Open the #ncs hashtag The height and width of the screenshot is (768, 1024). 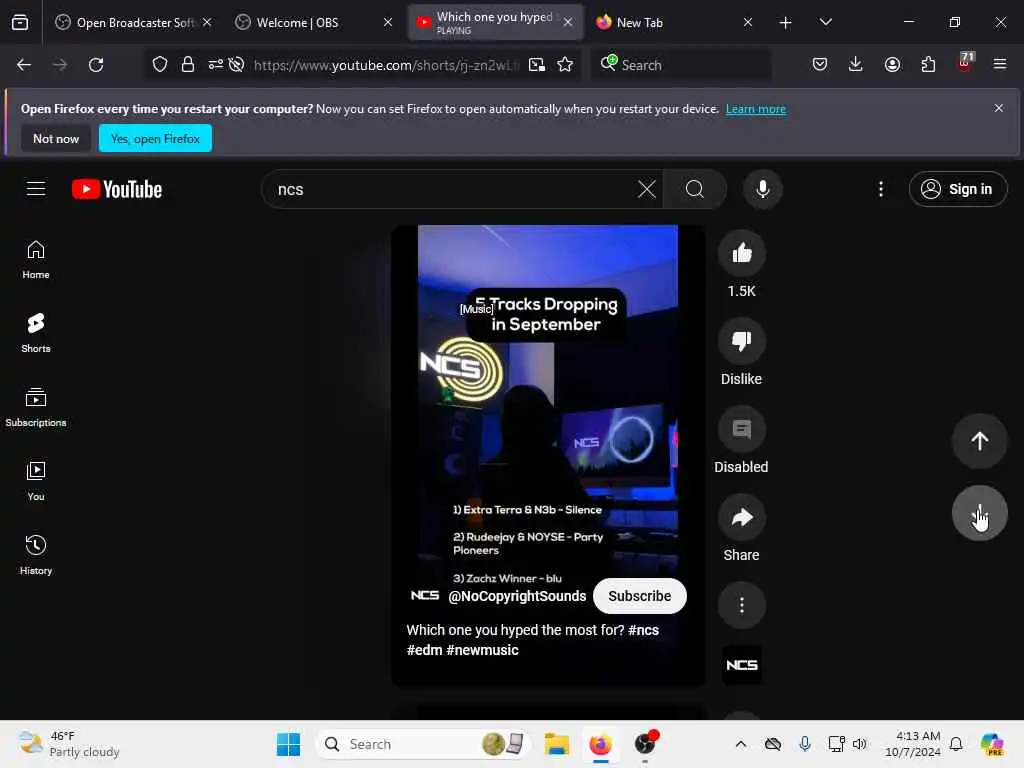click(x=643, y=630)
